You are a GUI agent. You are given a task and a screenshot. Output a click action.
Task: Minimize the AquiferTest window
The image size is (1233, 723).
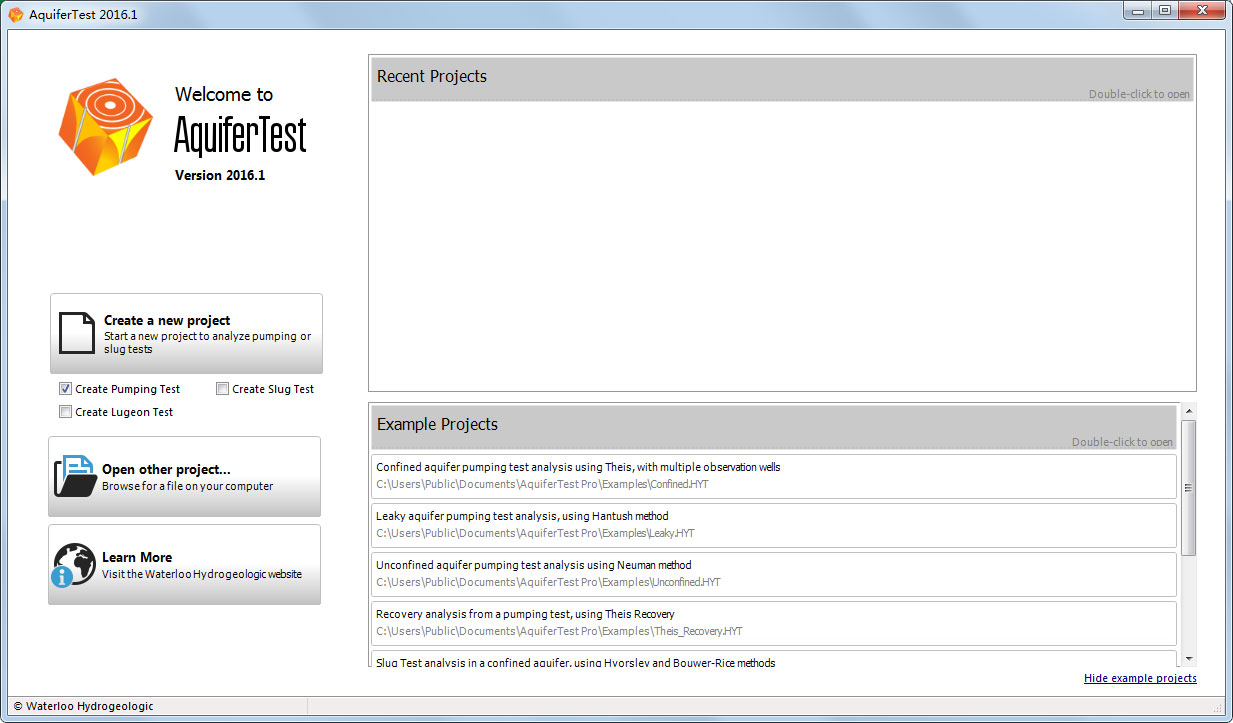pos(1138,10)
